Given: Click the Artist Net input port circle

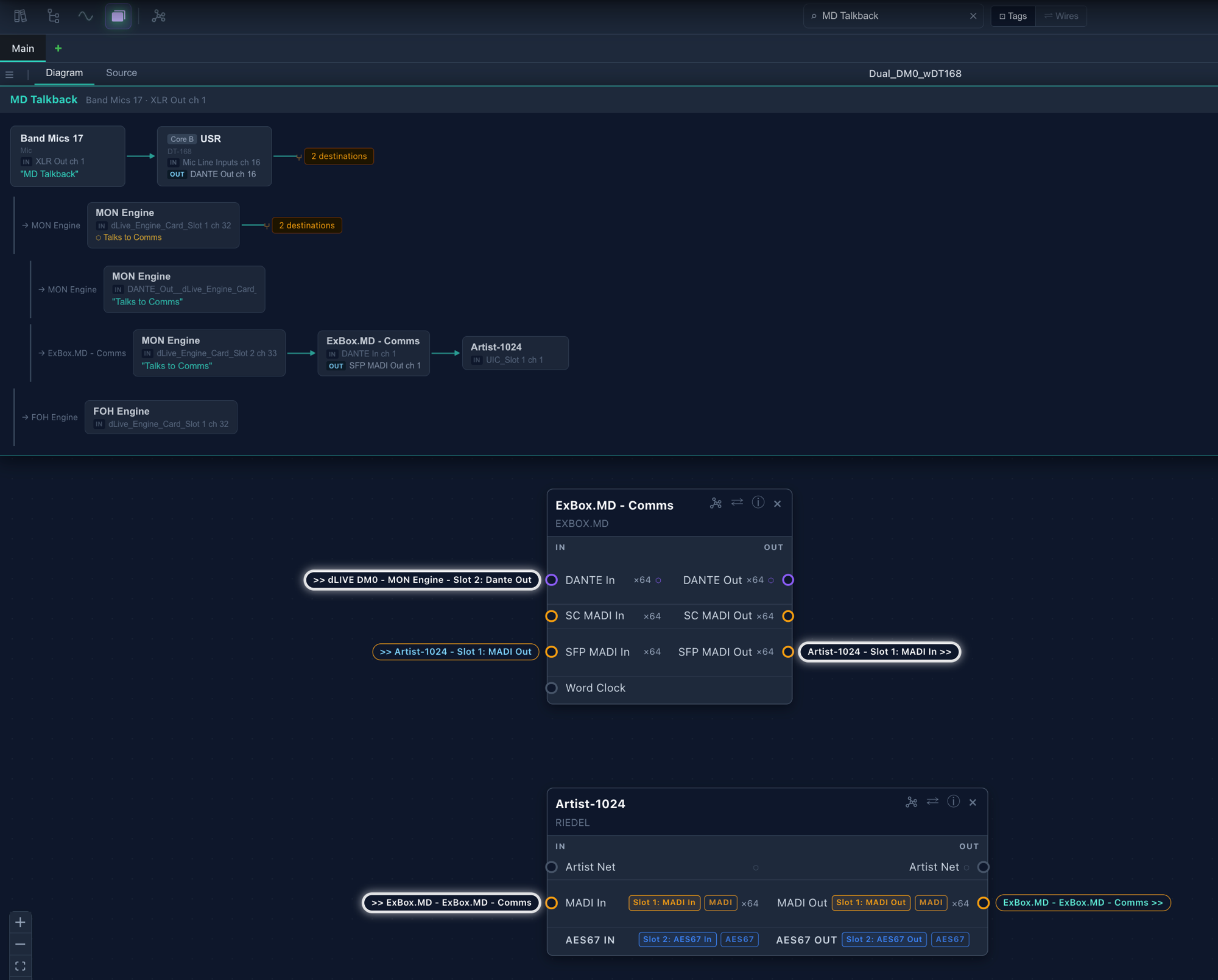Looking at the screenshot, I should tap(552, 867).
